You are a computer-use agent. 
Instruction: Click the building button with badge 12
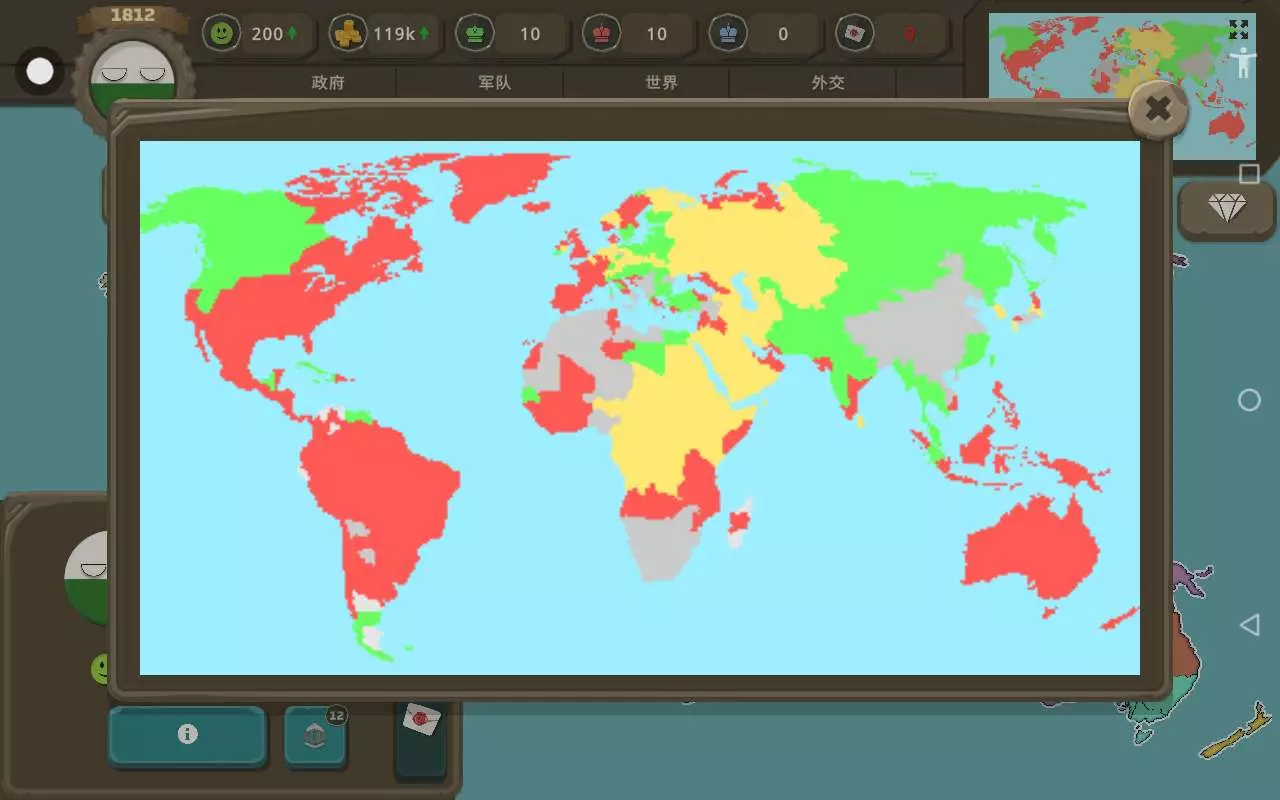pyautogui.click(x=315, y=737)
